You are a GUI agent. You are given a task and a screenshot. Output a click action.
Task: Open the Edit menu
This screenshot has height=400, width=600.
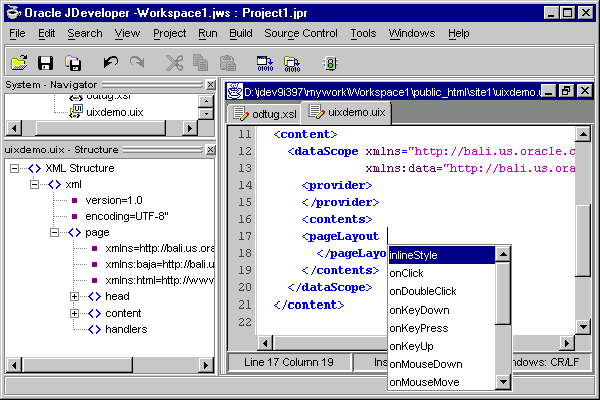tap(47, 33)
